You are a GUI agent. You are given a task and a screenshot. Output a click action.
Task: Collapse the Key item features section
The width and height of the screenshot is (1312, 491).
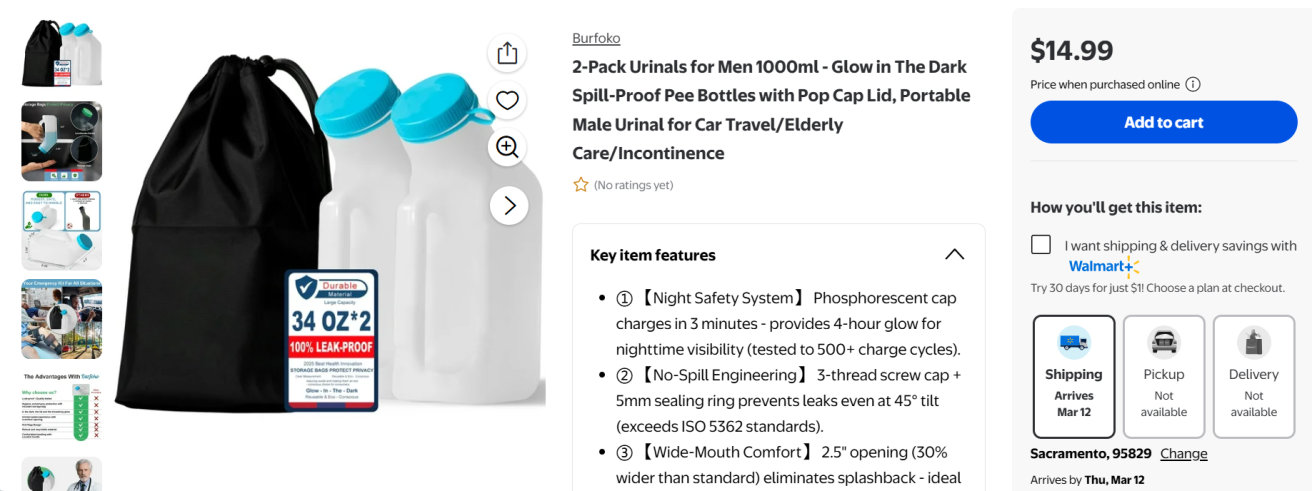pyautogui.click(x=954, y=255)
